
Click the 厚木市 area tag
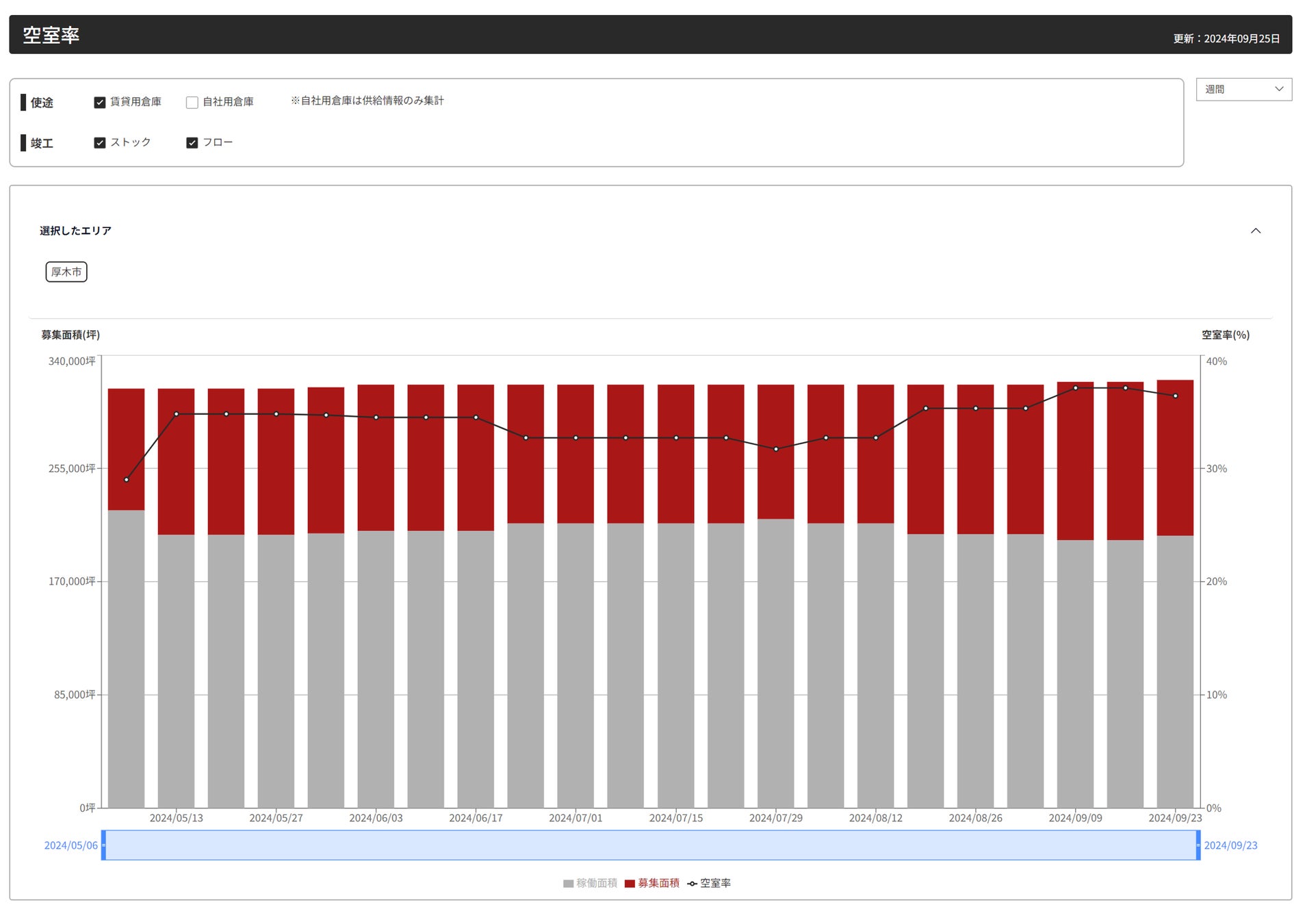(66, 272)
